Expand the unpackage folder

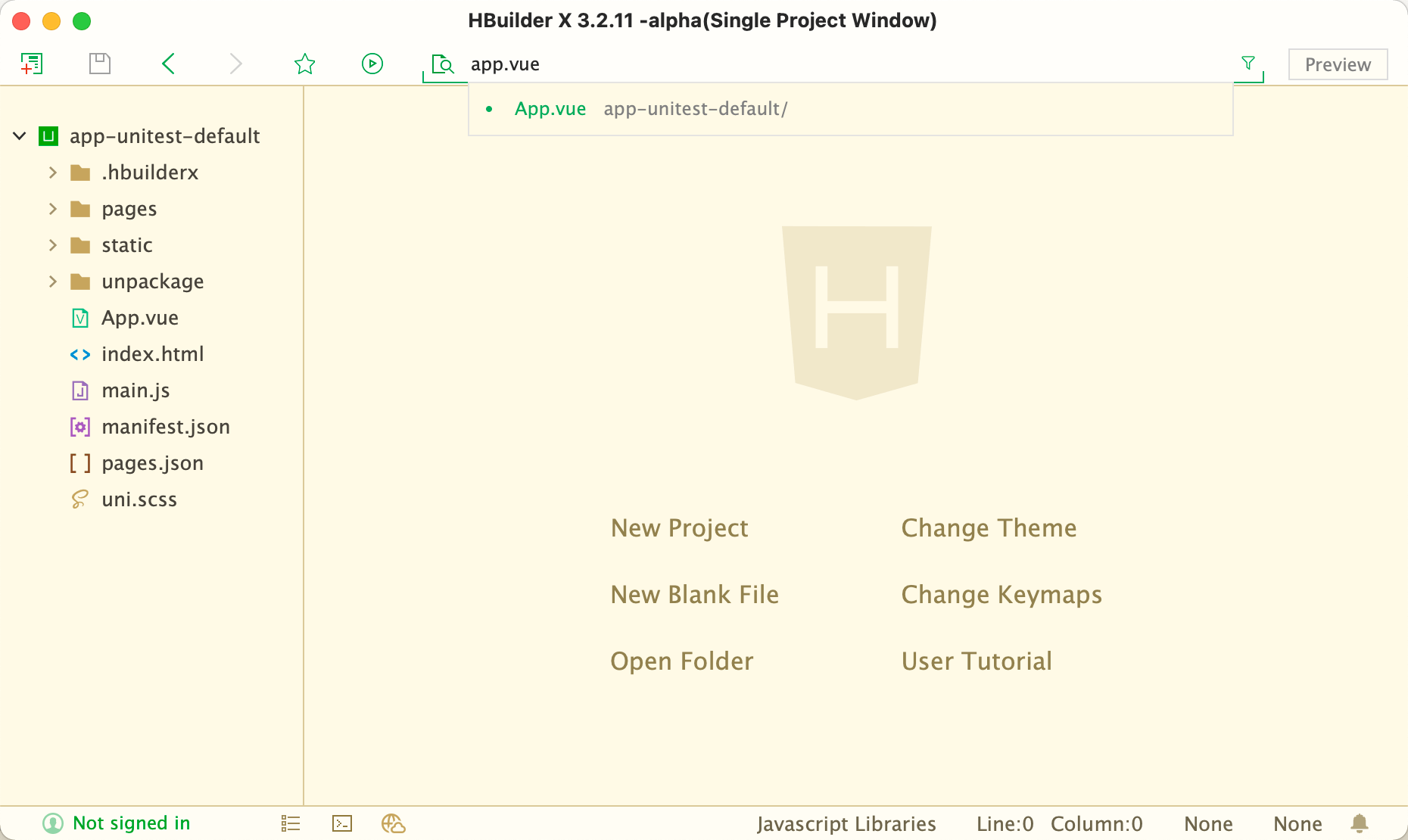[52, 281]
